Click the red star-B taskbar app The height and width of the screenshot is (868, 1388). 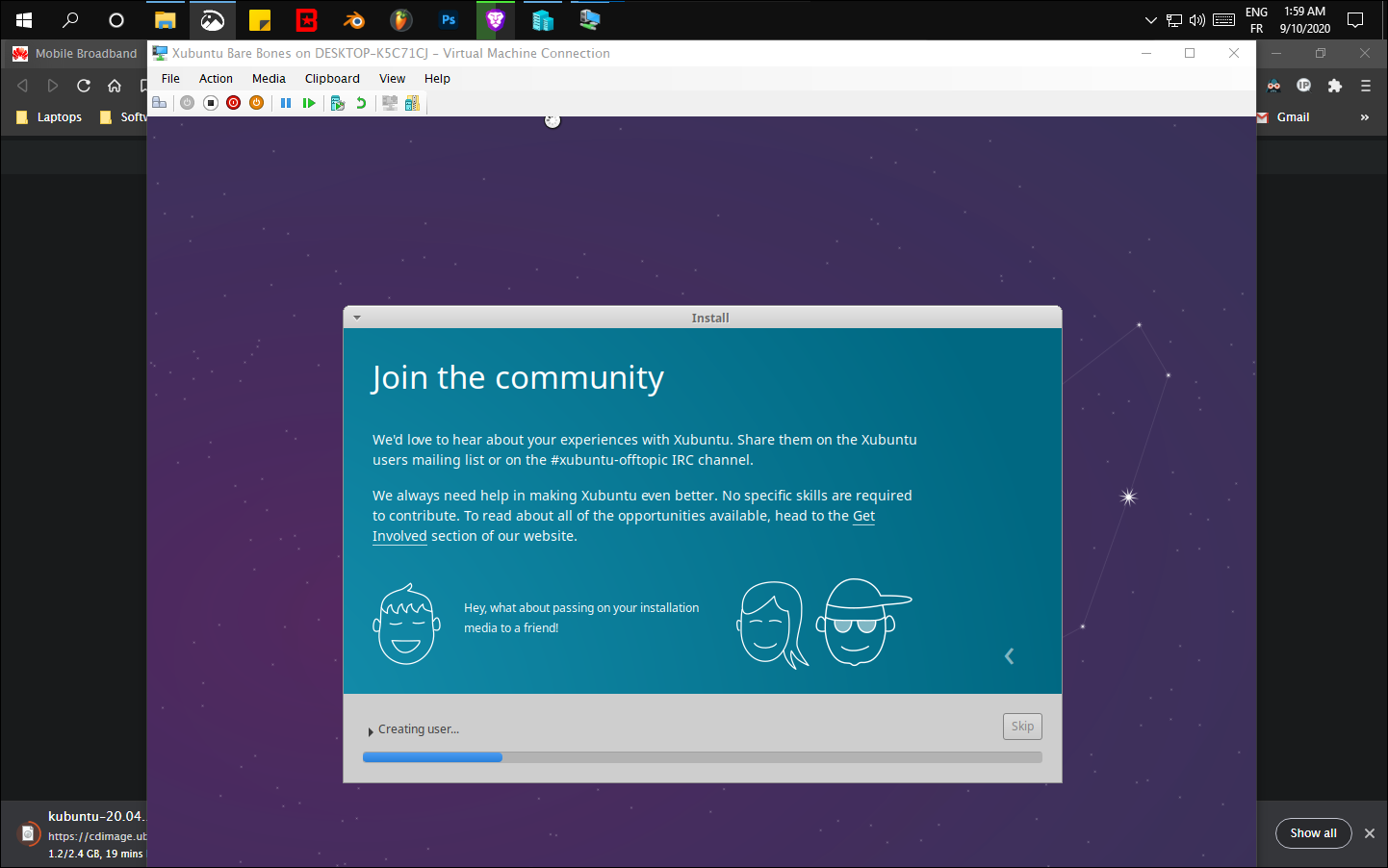click(307, 20)
